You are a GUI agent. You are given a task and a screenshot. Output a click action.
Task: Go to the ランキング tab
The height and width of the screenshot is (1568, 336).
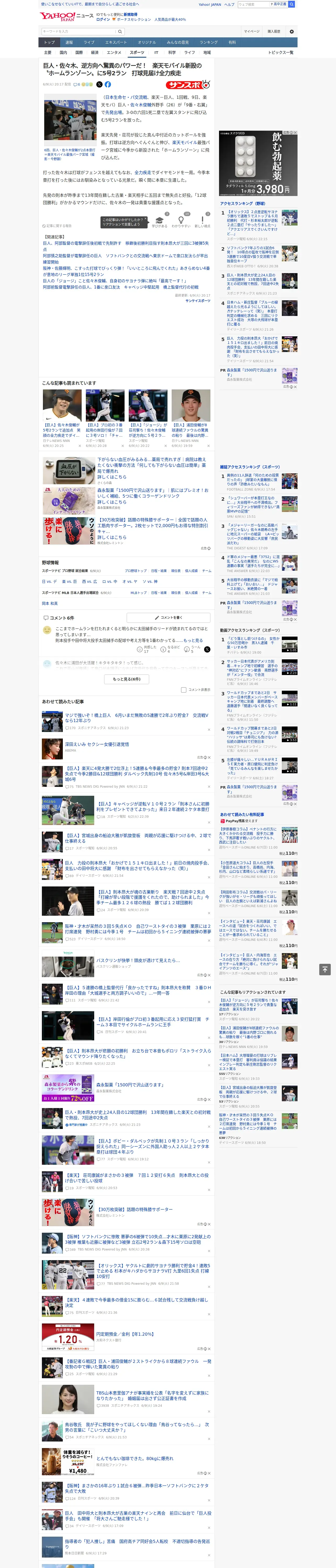coord(209,43)
